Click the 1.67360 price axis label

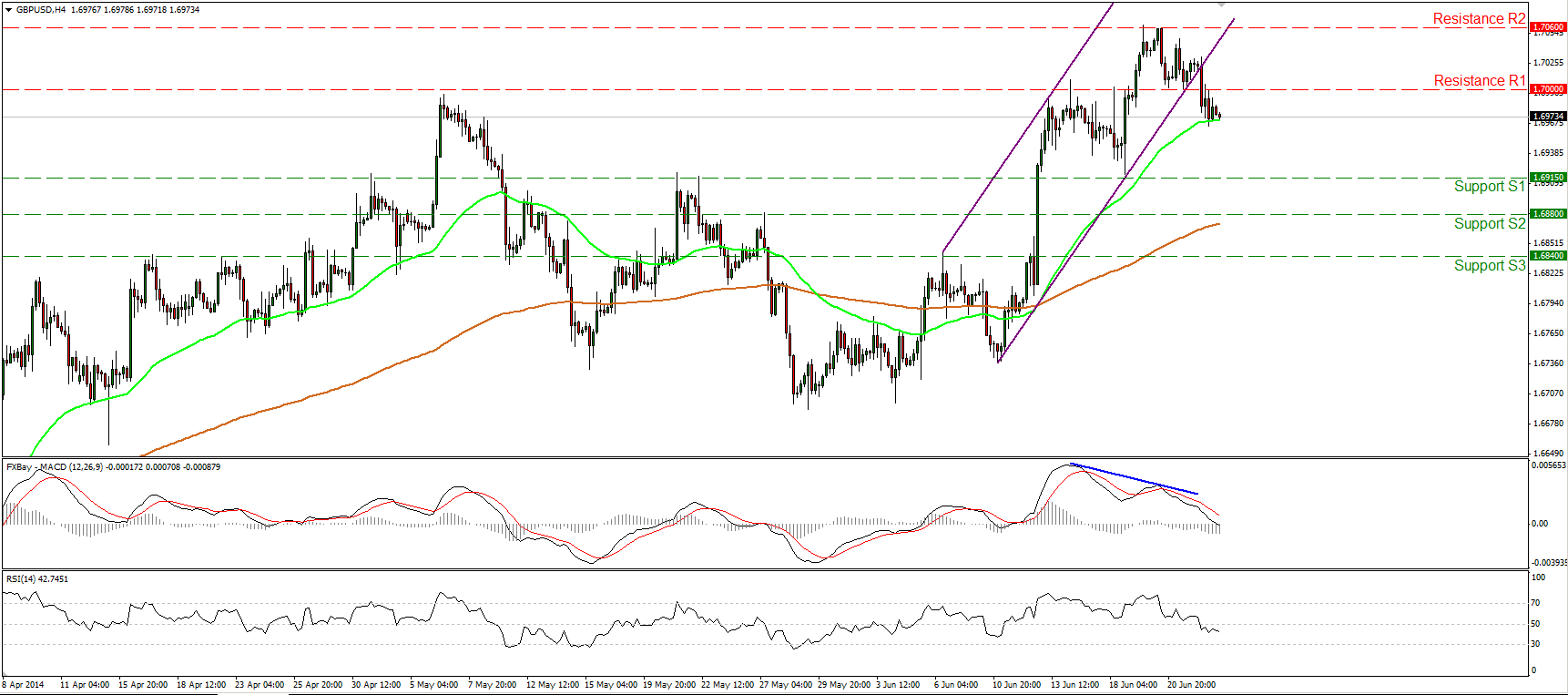1549,363
